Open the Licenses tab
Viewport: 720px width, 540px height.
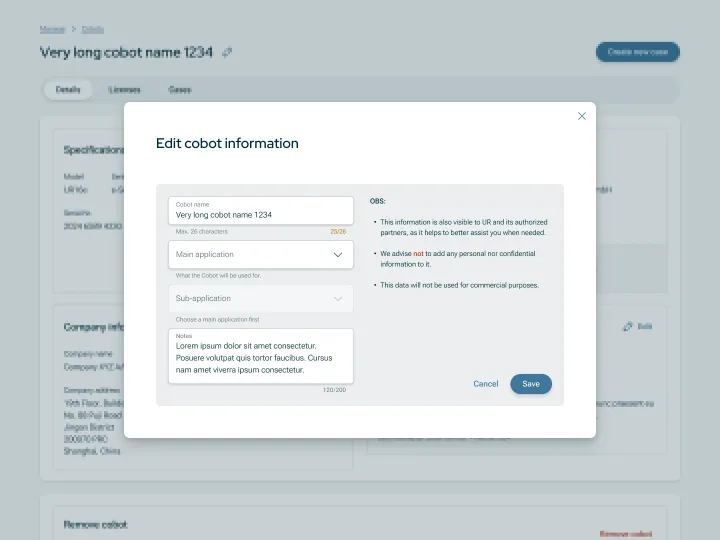pyautogui.click(x=124, y=90)
